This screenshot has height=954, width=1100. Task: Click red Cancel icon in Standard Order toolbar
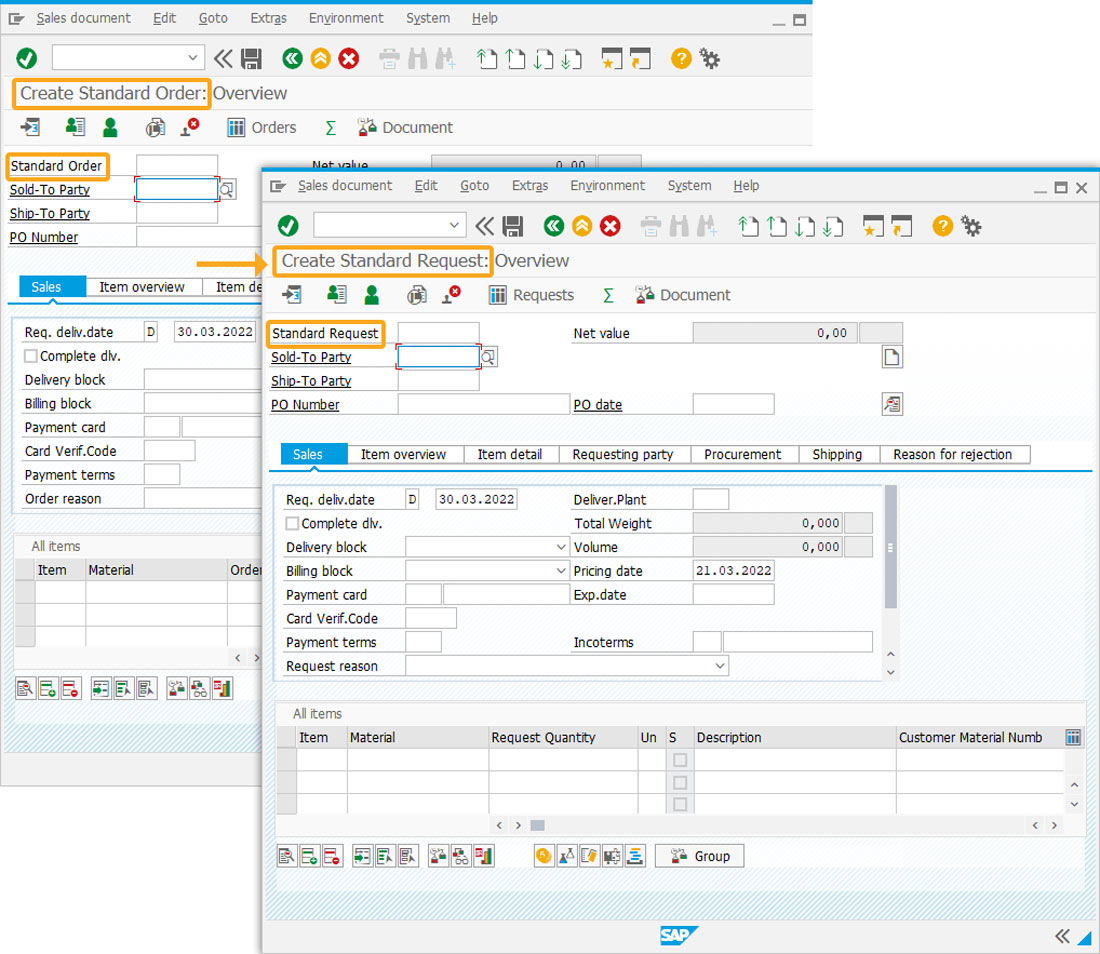point(349,58)
